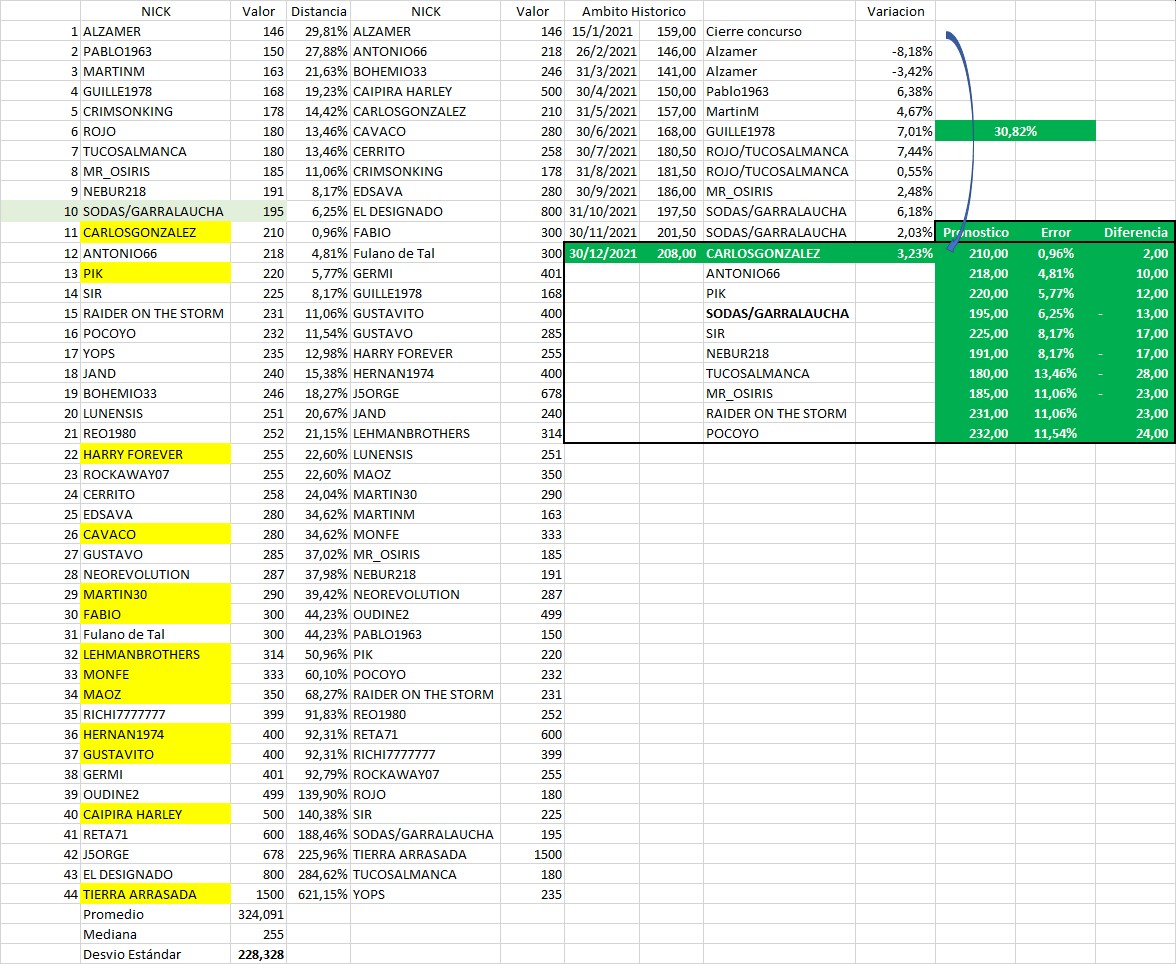This screenshot has width=1176, height=964.
Task: Click the Promedio label cell
Action: pyautogui.click(x=114, y=914)
